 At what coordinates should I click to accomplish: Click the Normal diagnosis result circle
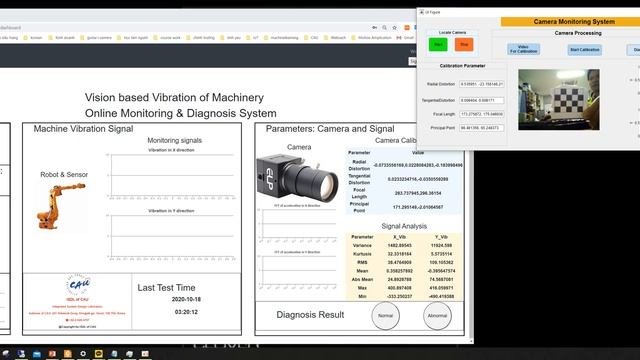point(385,316)
